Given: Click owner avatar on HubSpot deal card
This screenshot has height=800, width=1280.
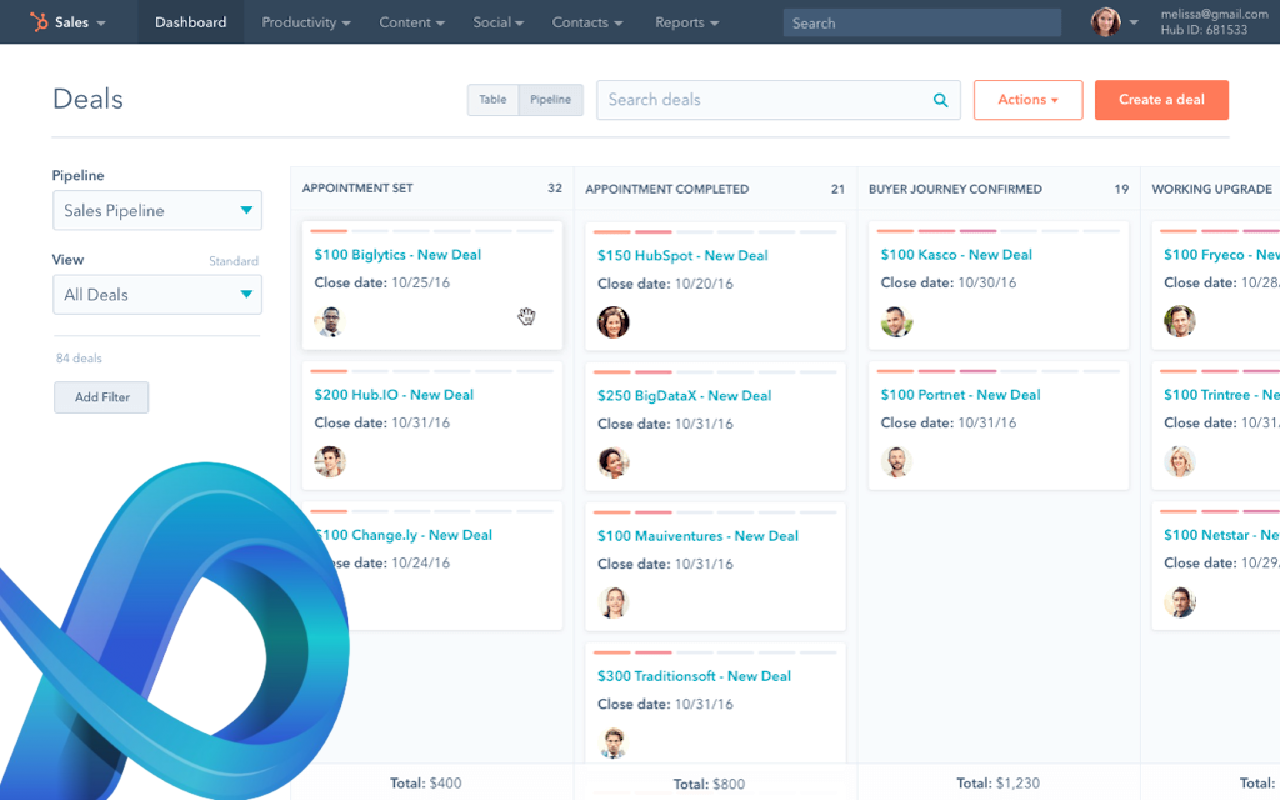Looking at the screenshot, I should coord(613,322).
